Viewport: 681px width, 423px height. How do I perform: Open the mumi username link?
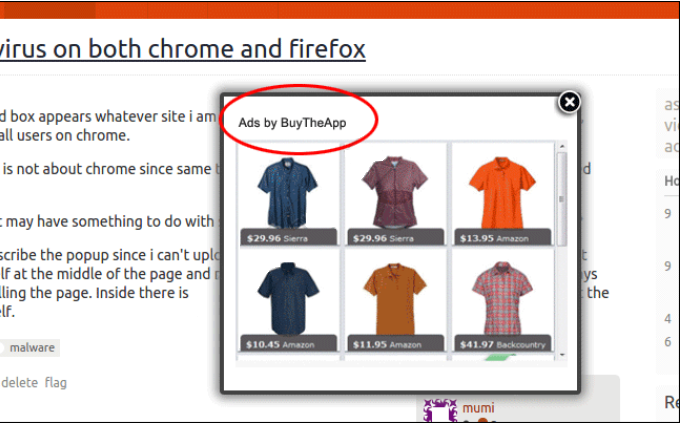click(478, 407)
